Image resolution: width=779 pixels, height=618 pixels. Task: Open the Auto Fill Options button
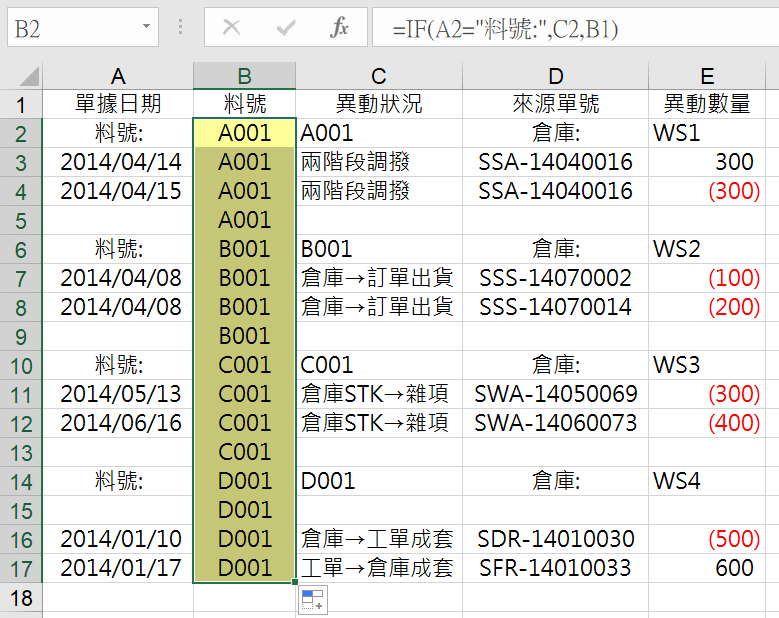(x=312, y=600)
